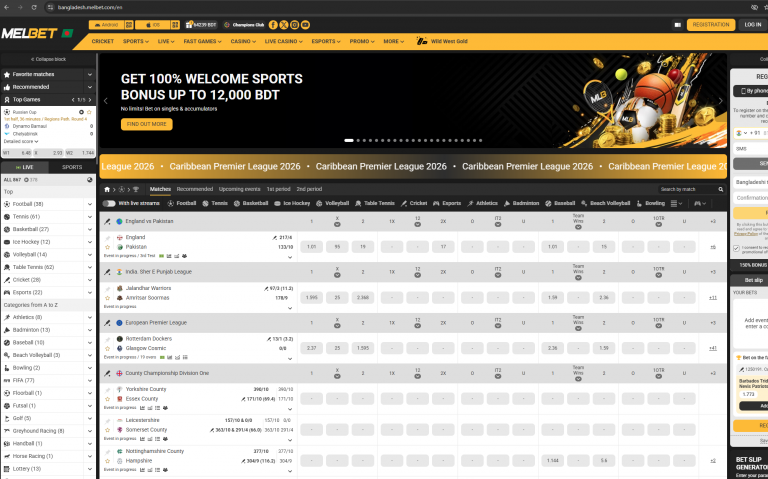Open the sports list hamburger dropdown
This screenshot has height=479, width=768.
point(676,203)
